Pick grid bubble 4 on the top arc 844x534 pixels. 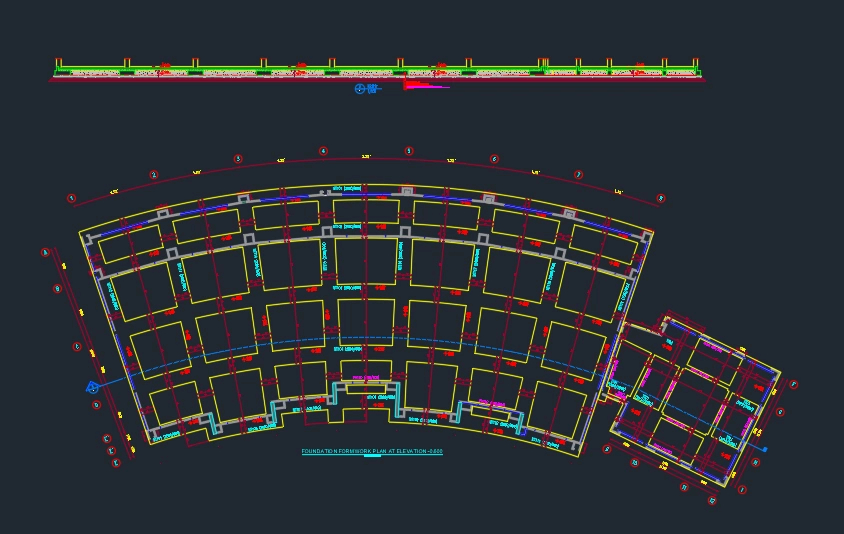(x=323, y=152)
